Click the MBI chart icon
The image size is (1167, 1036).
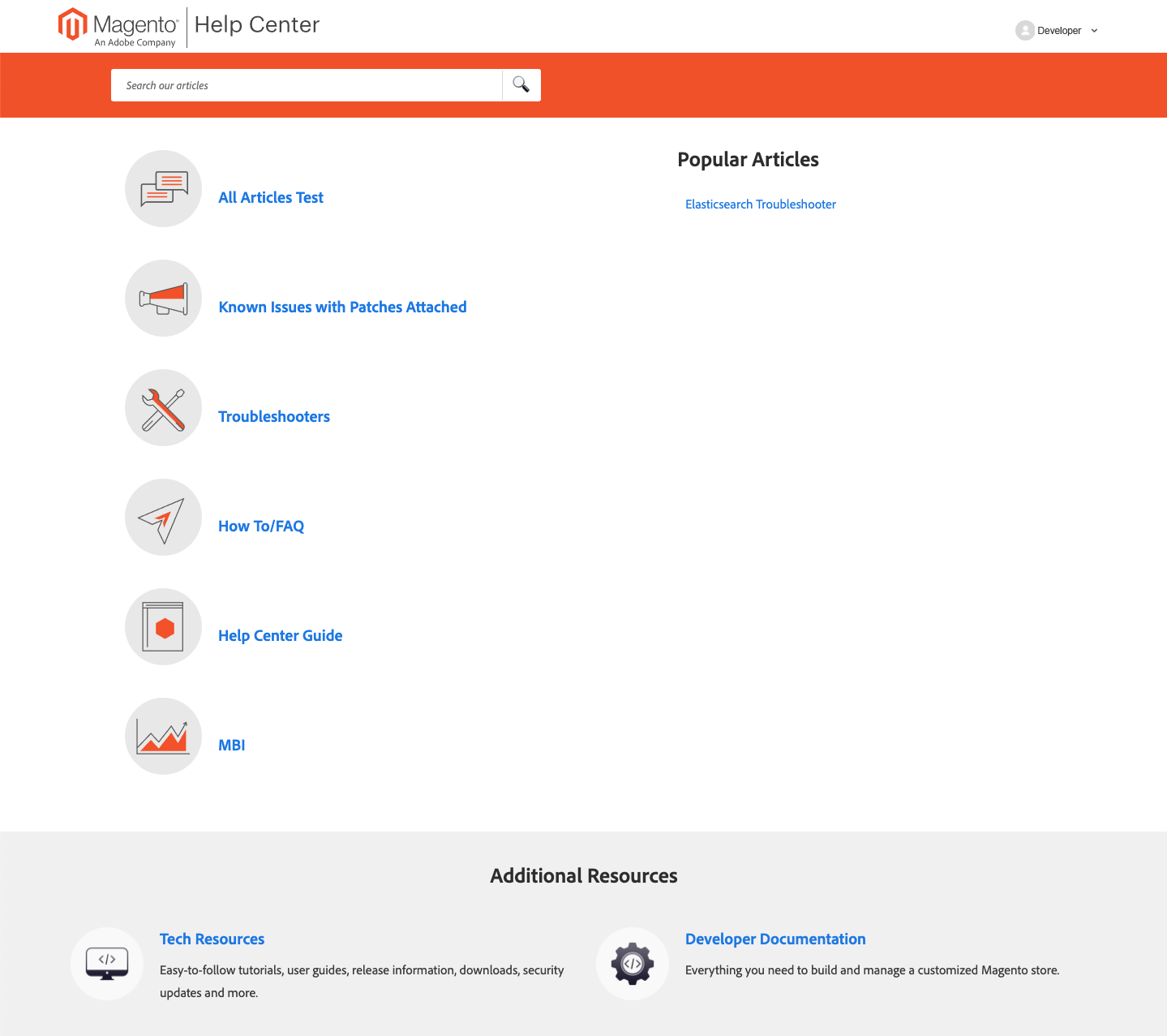(x=163, y=736)
